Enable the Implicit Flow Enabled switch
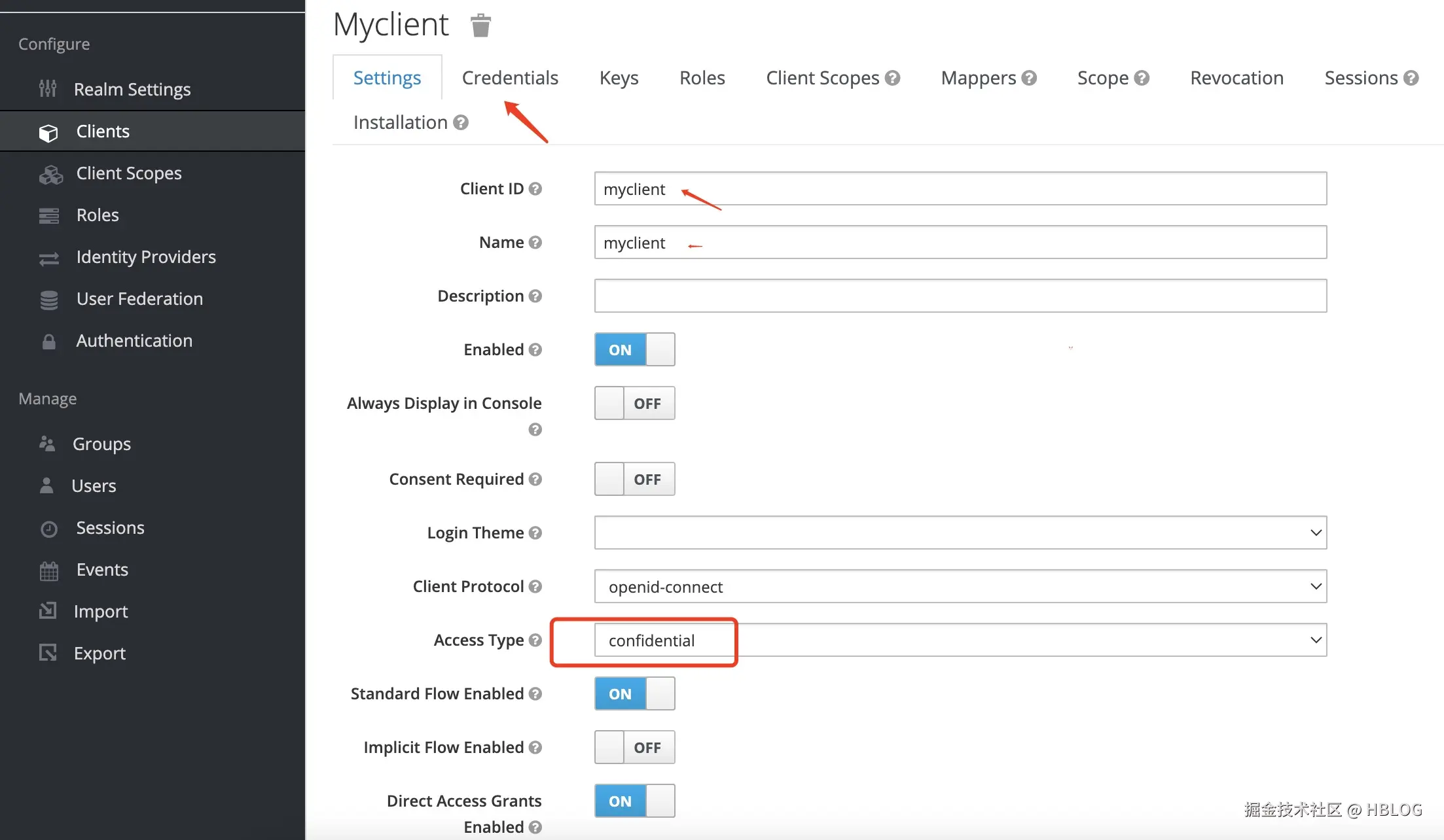This screenshot has height=840, width=1444. coord(634,748)
